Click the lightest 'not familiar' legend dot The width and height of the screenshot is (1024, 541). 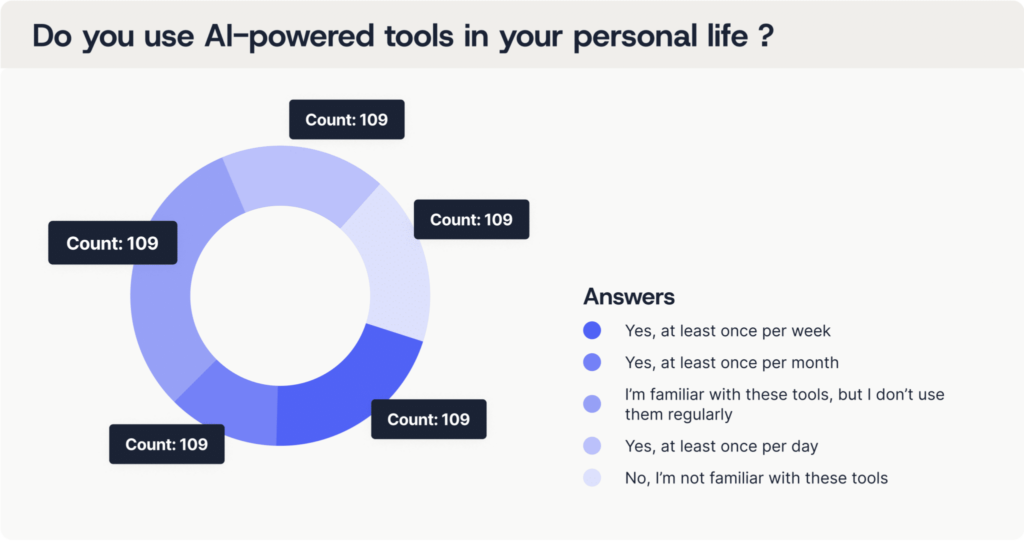pos(592,478)
